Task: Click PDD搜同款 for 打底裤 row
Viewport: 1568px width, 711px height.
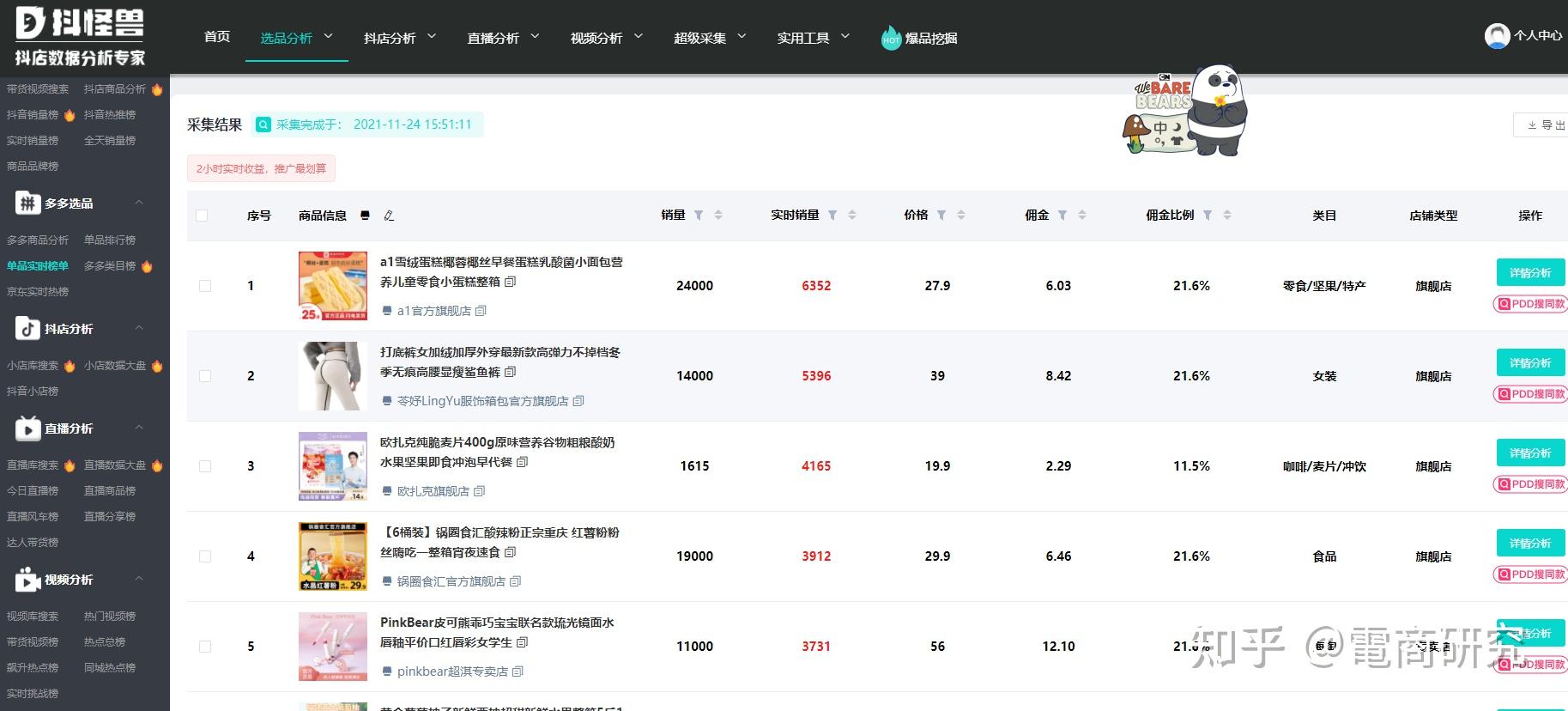Action: click(x=1531, y=394)
